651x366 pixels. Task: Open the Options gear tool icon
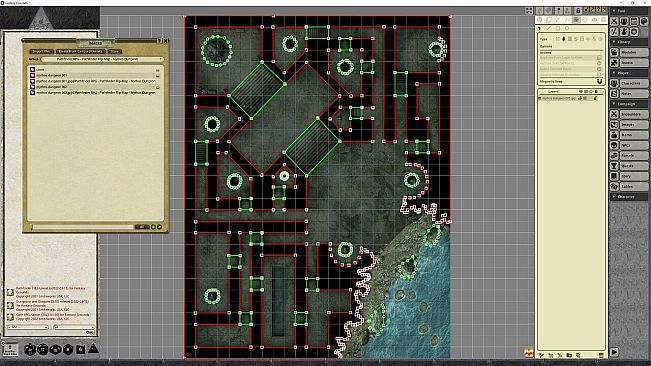coord(634,32)
